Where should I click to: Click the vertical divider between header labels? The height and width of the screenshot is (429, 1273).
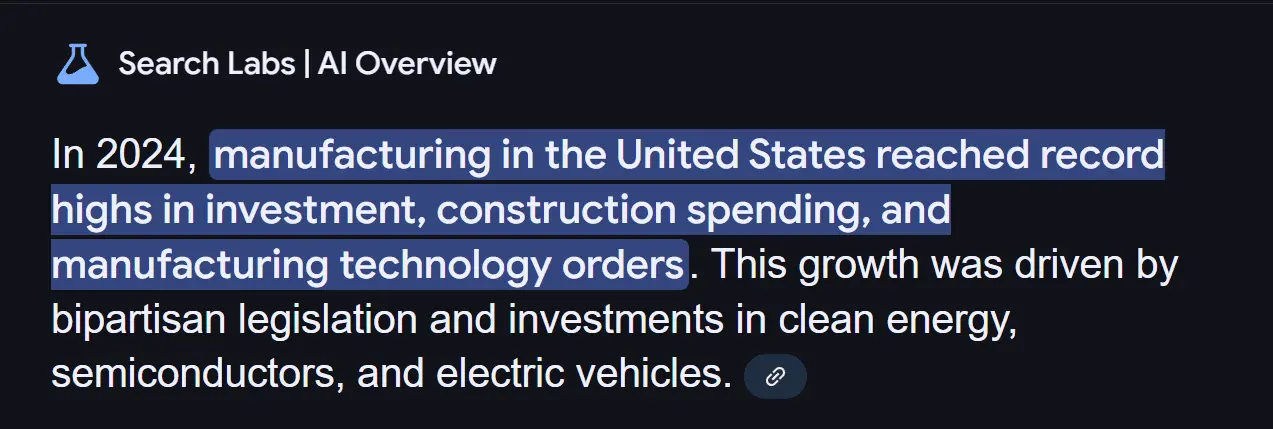coord(307,64)
